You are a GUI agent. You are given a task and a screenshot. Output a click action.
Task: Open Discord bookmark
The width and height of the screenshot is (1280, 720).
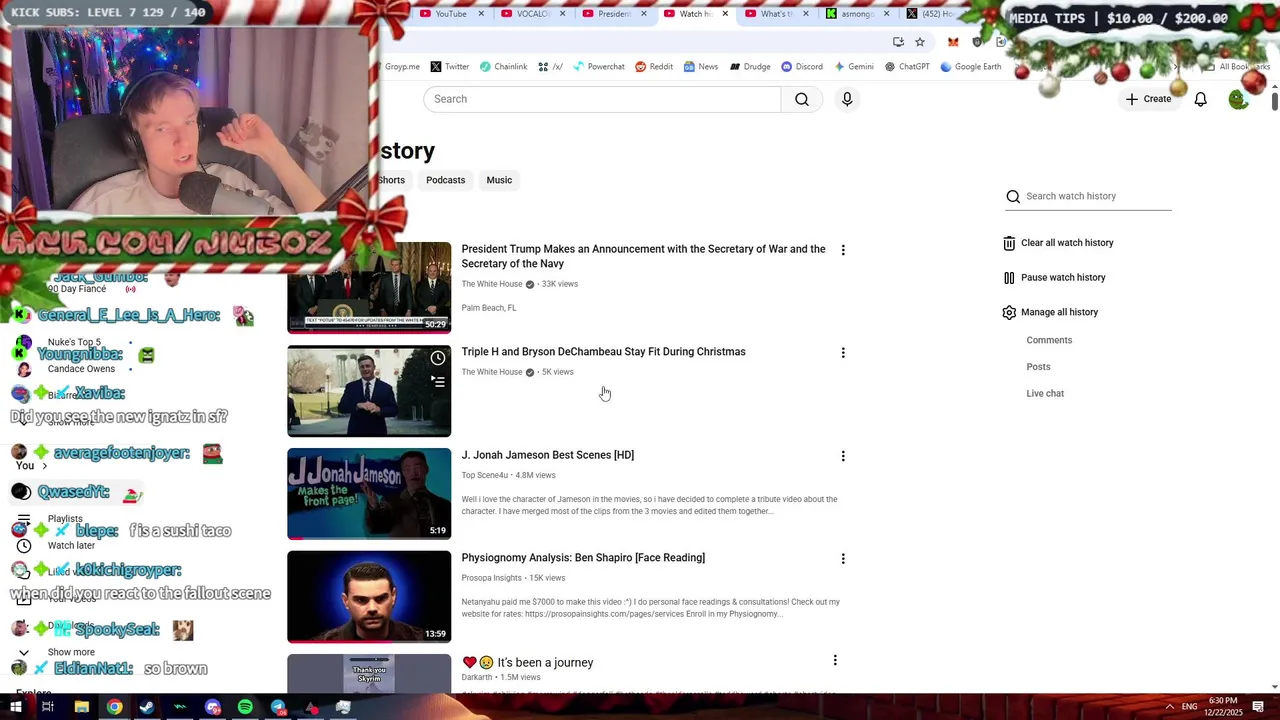[x=802, y=67]
